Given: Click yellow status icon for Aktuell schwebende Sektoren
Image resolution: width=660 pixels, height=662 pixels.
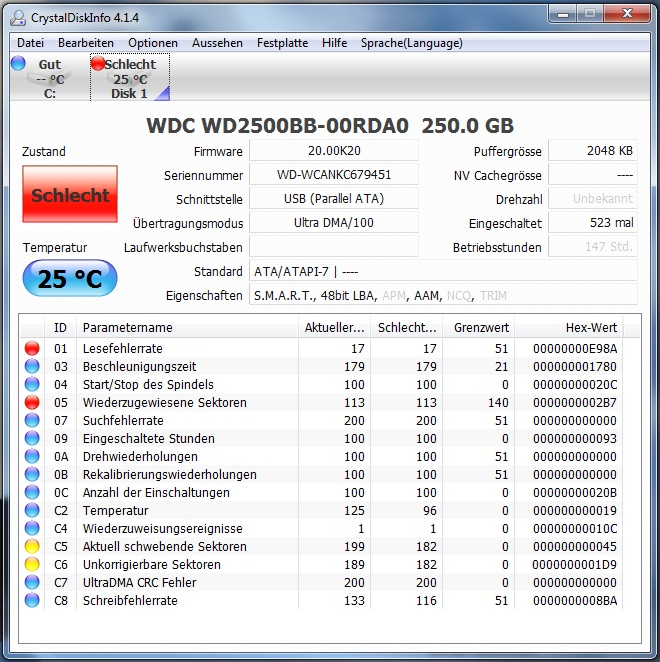Looking at the screenshot, I should [x=32, y=546].
